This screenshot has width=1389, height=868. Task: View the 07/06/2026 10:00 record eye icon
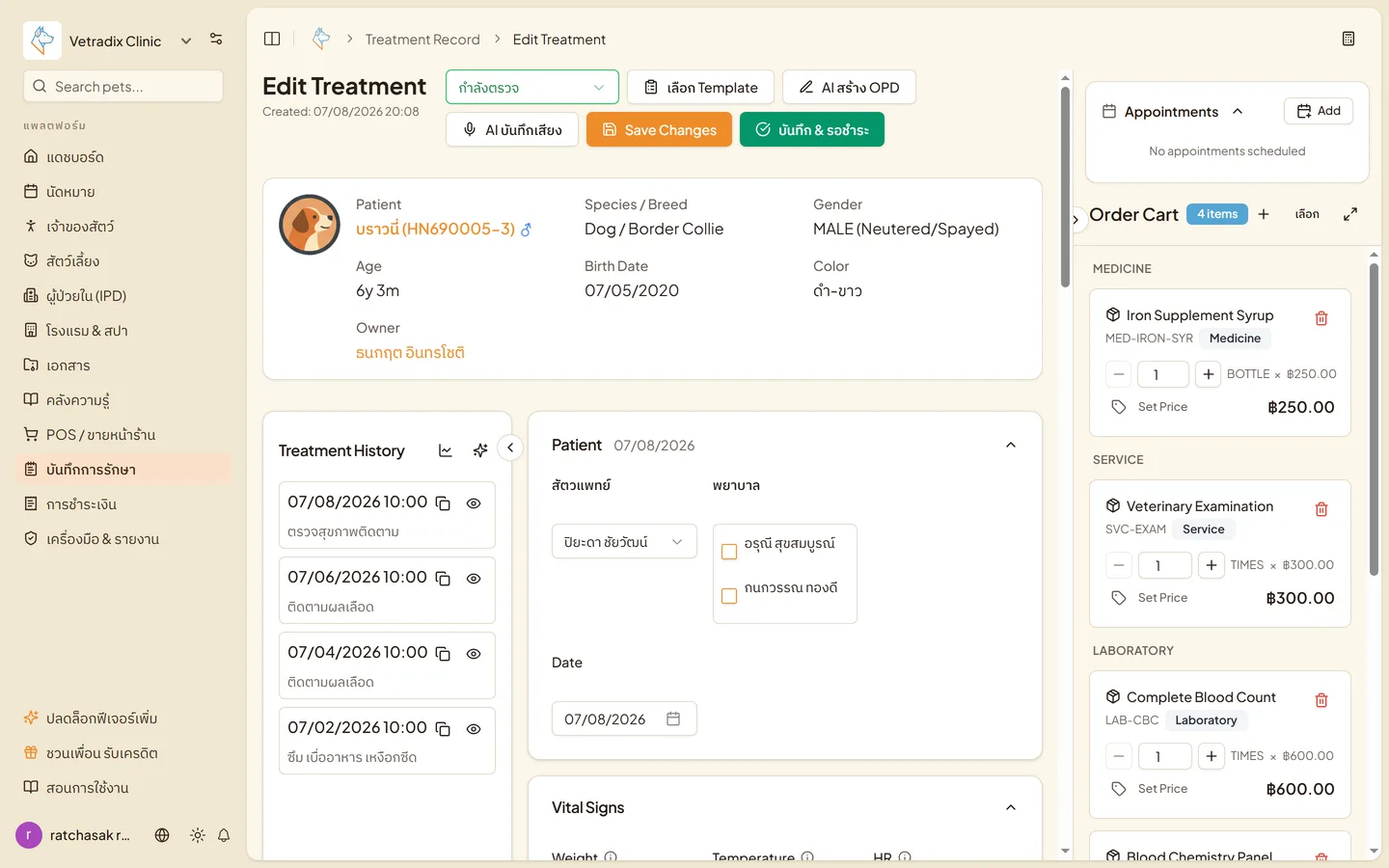[x=474, y=579]
